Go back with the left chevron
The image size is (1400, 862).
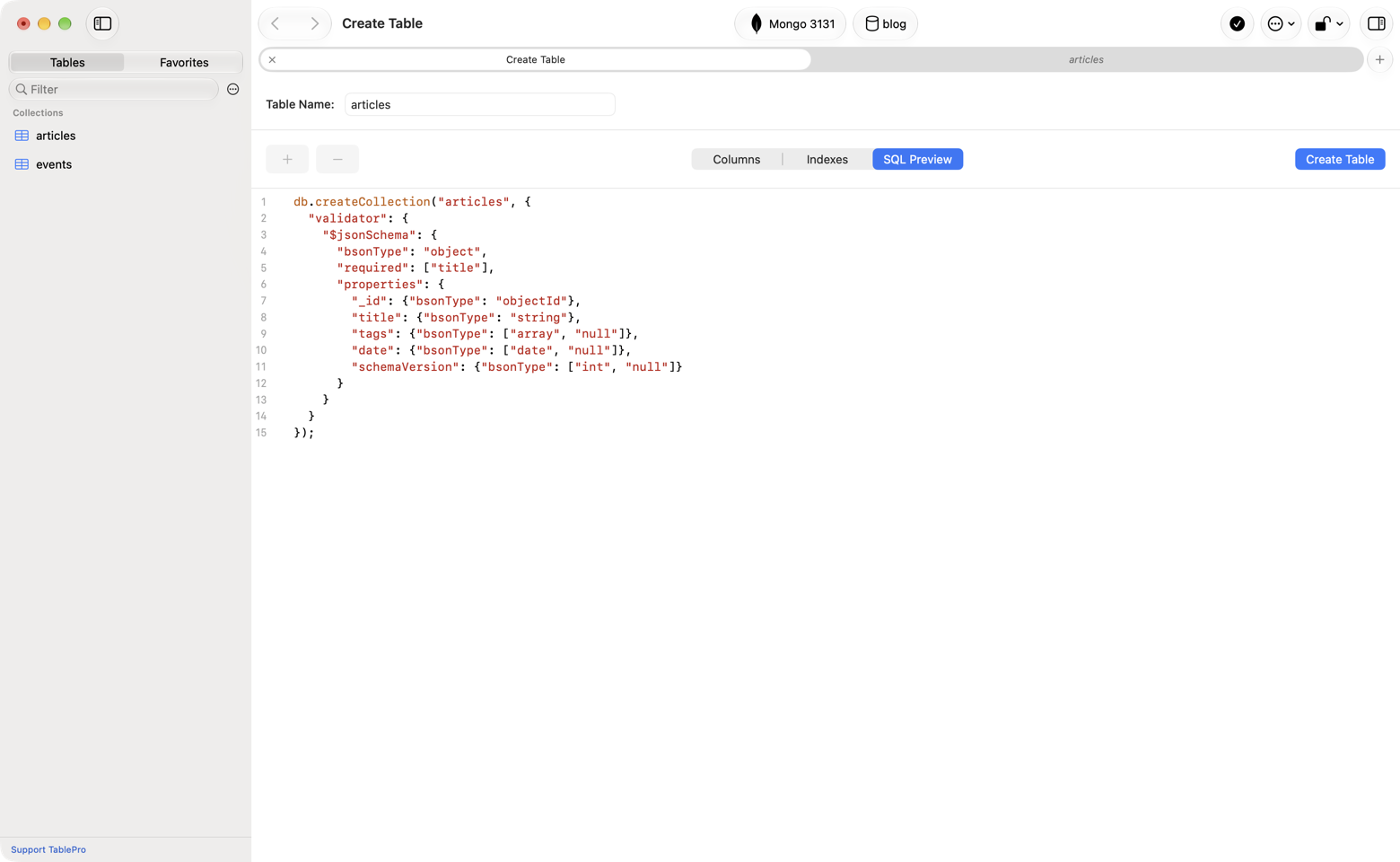[276, 23]
